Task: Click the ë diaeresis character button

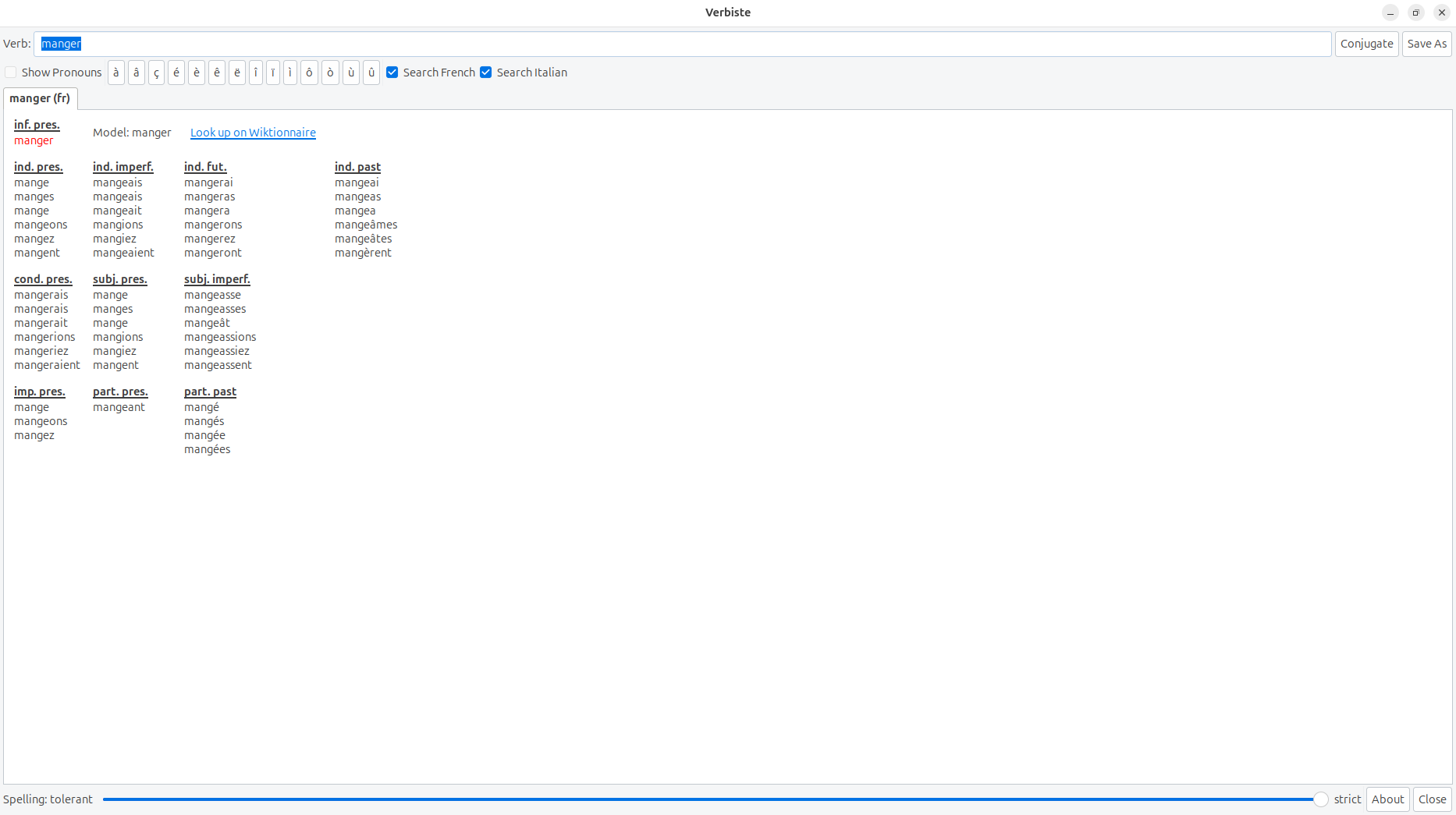Action: pos(237,73)
